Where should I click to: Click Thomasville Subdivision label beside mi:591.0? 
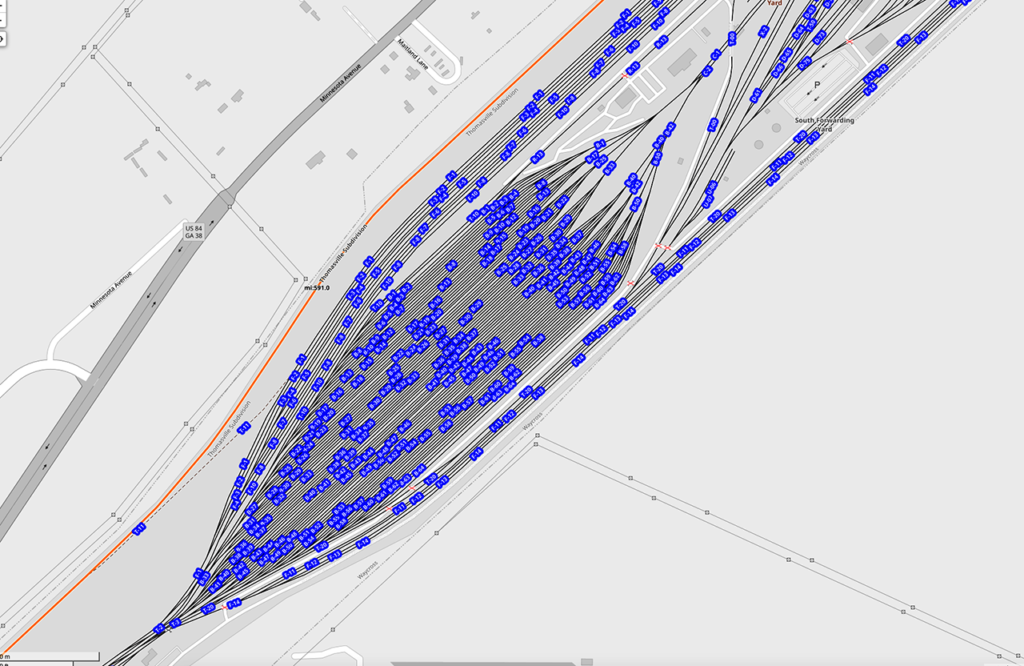pyautogui.click(x=343, y=257)
